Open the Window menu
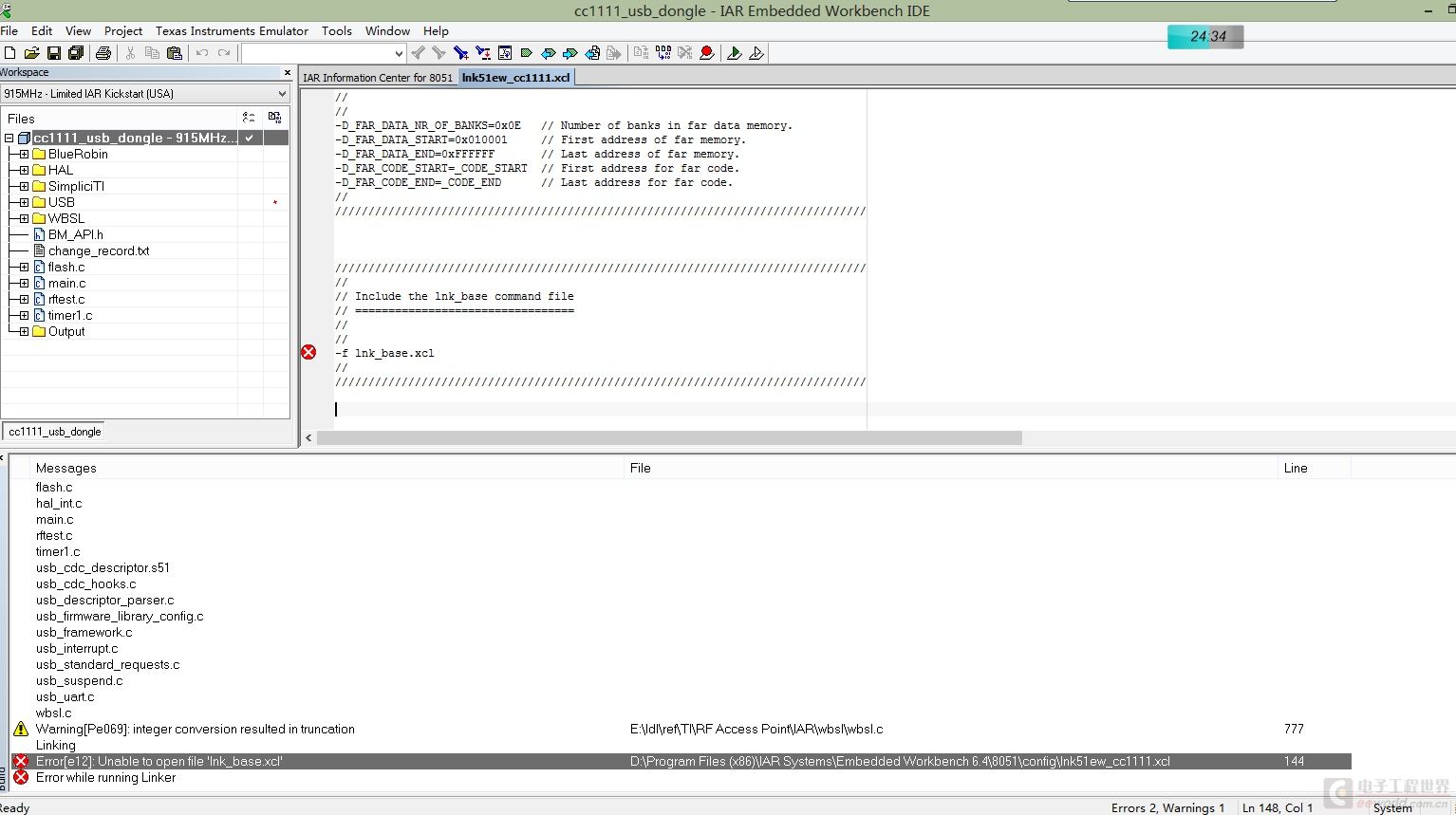1456x815 pixels. [x=387, y=30]
